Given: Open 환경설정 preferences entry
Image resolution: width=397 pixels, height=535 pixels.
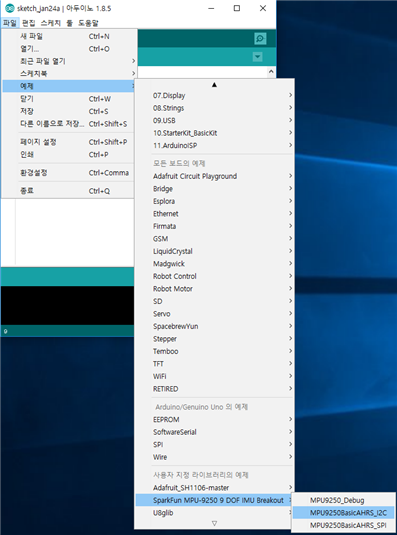Looking at the screenshot, I should (69, 173).
